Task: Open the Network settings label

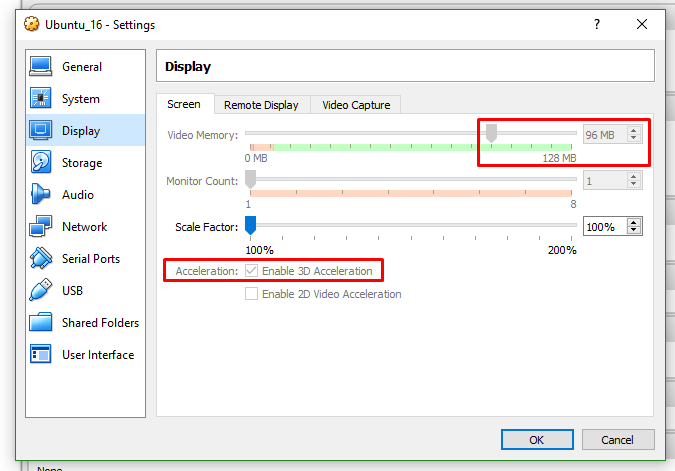Action: click(x=84, y=226)
